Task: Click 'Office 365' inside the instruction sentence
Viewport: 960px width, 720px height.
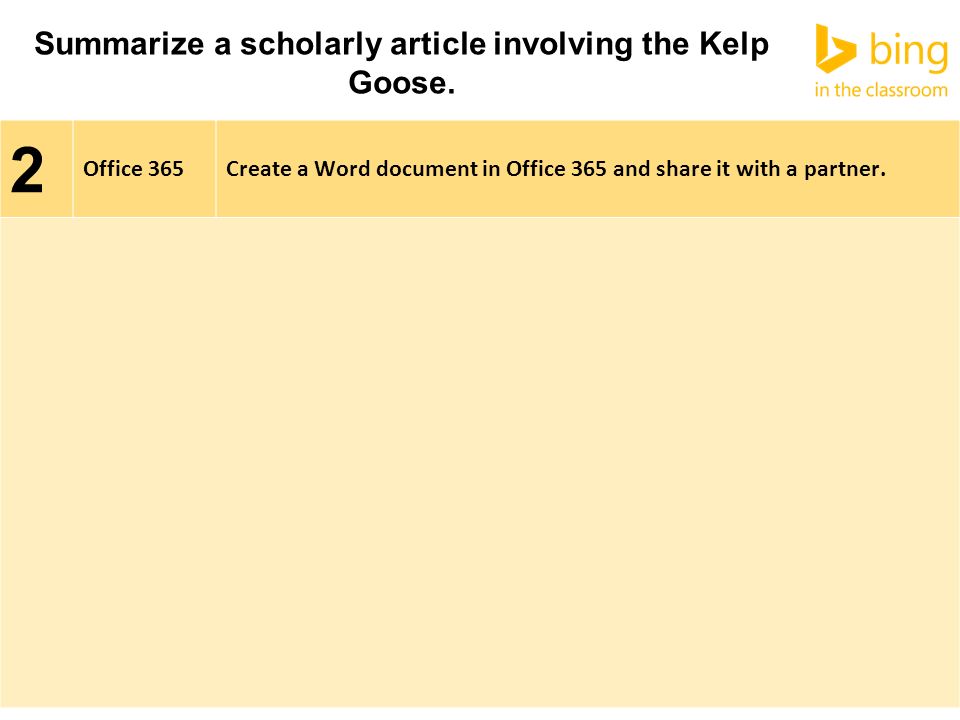Action: [556, 168]
